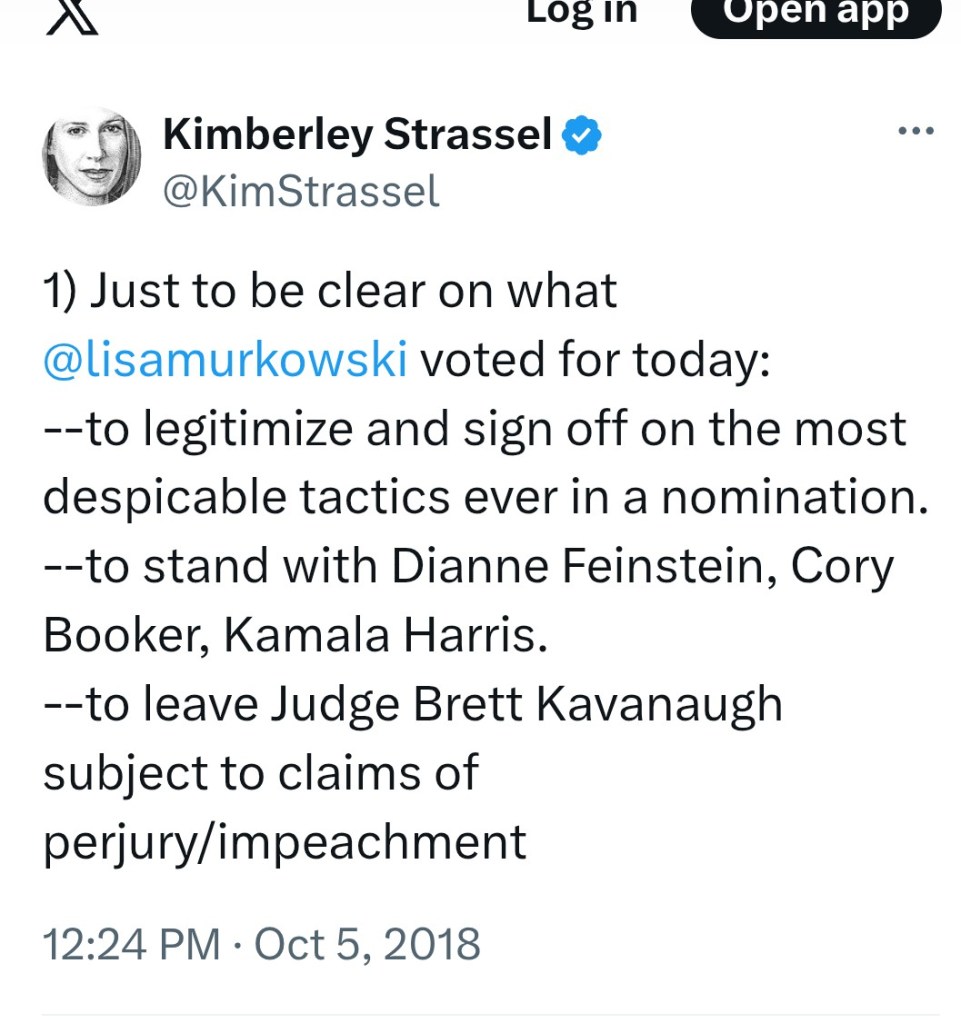Click the word "perjury/impeachment"
Image resolution: width=961 pixels, height=1023 pixels.
[x=284, y=842]
